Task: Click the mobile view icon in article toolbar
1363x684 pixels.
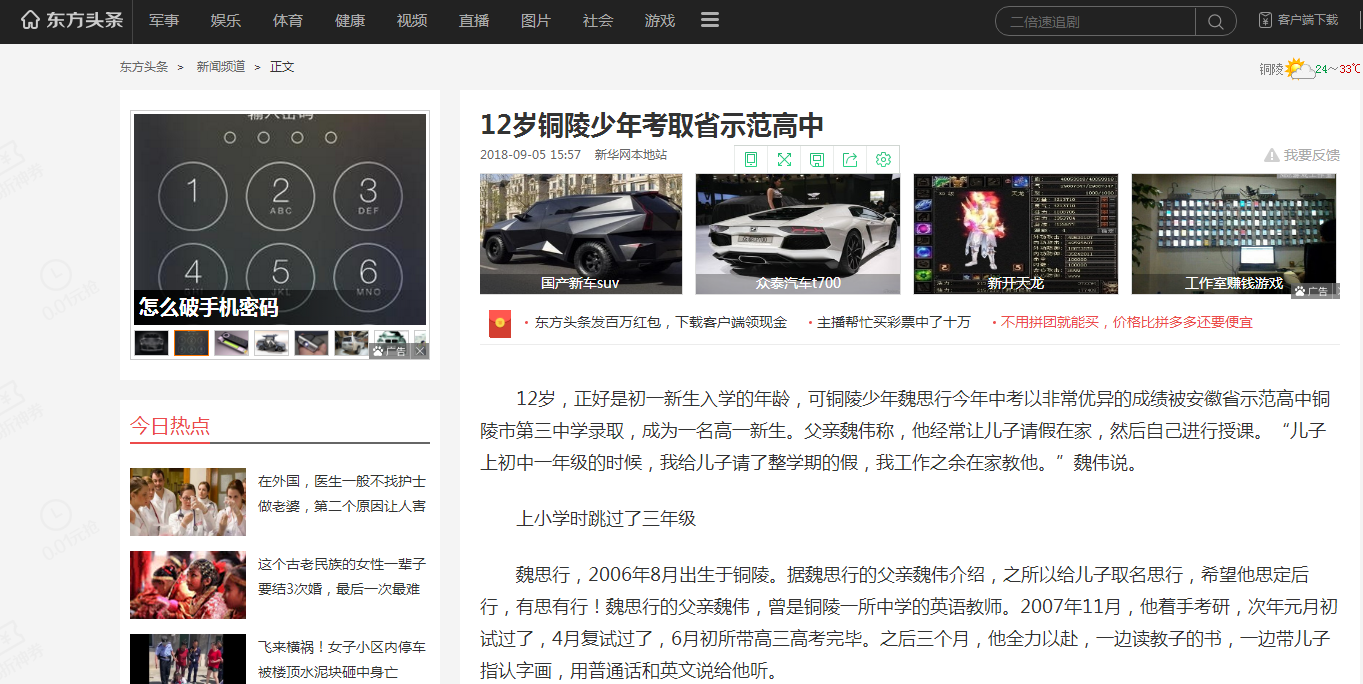Action: (x=751, y=159)
